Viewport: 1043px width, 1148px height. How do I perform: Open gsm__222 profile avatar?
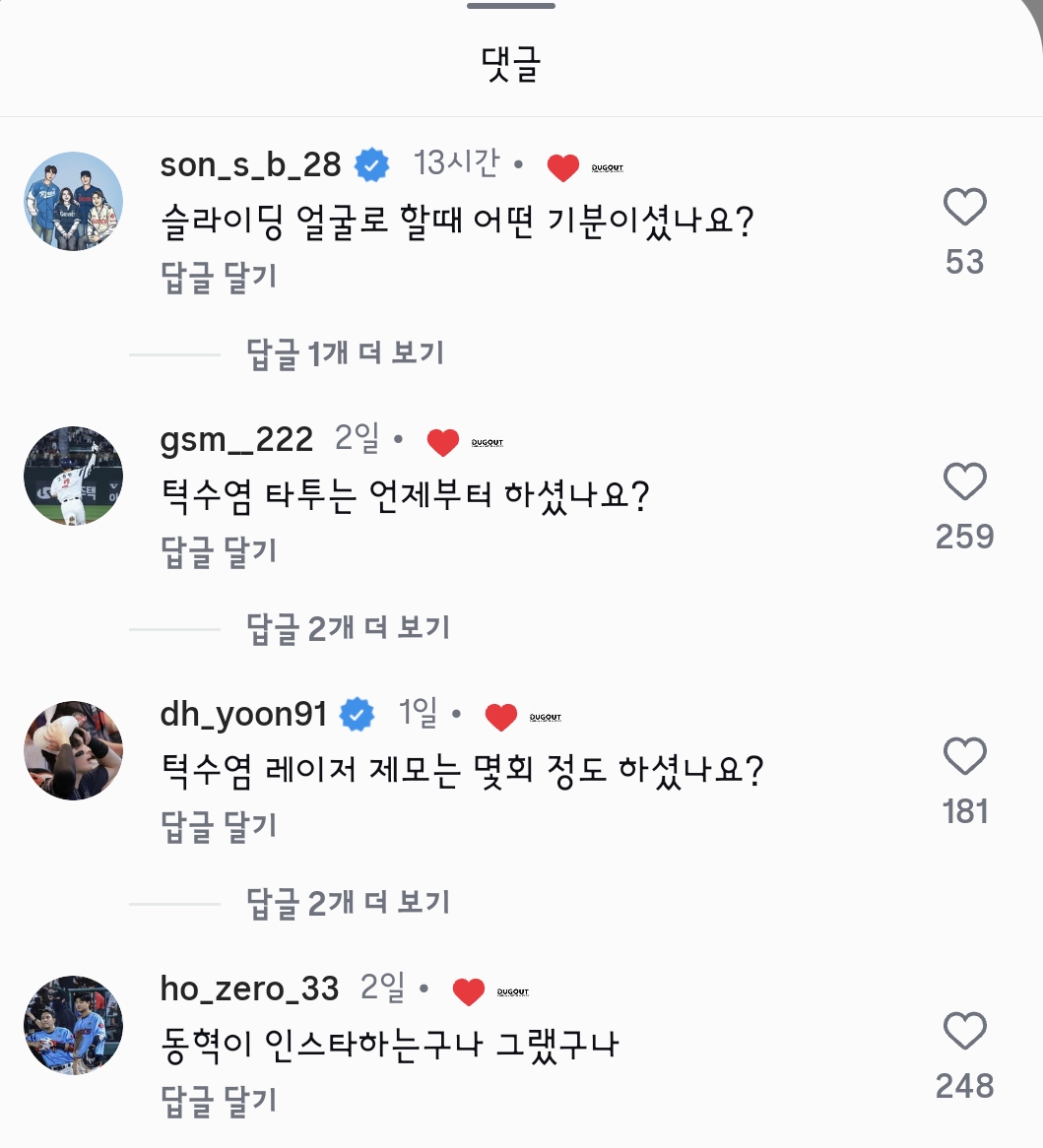pos(73,476)
